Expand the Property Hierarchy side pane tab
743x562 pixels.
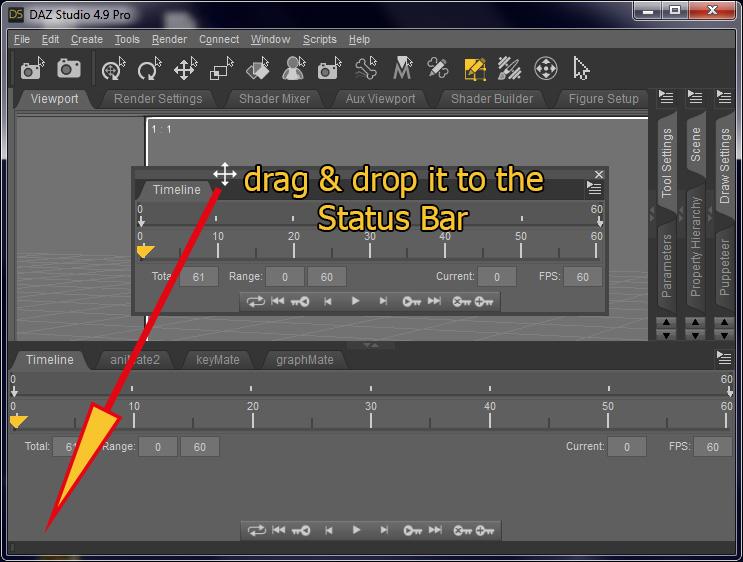(695, 246)
